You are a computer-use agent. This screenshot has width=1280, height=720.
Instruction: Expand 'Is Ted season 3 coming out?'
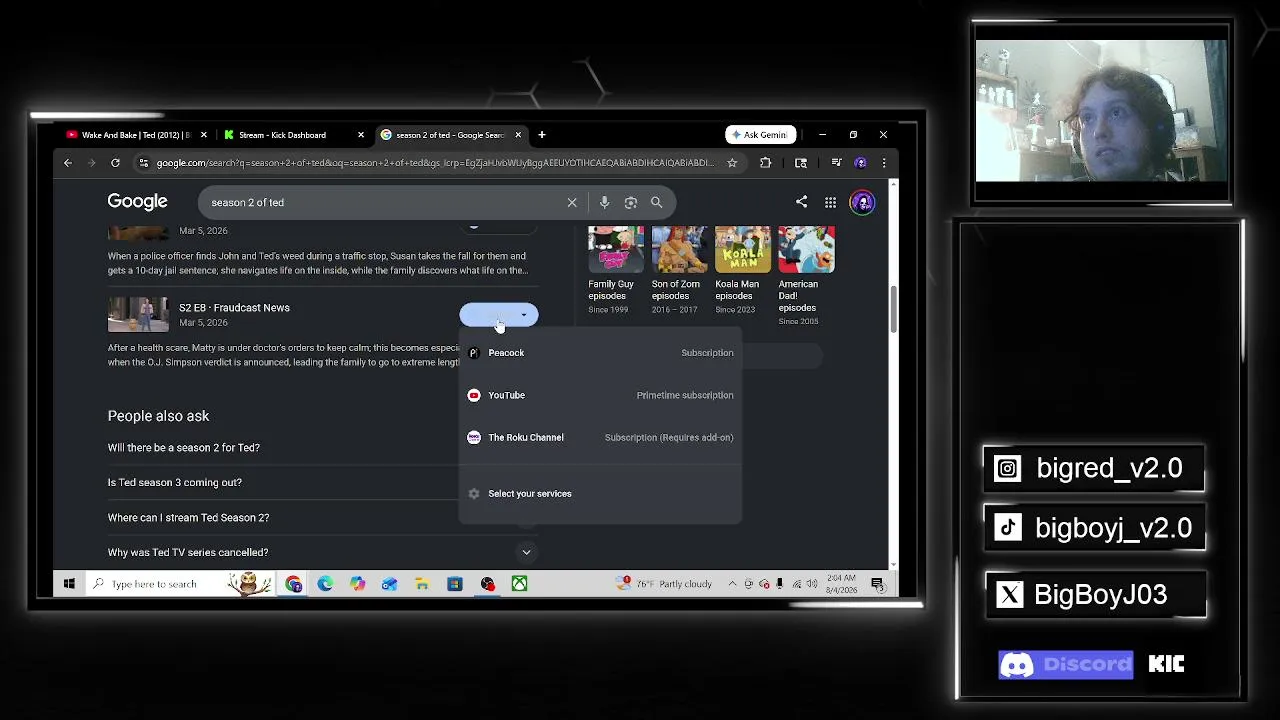click(175, 482)
